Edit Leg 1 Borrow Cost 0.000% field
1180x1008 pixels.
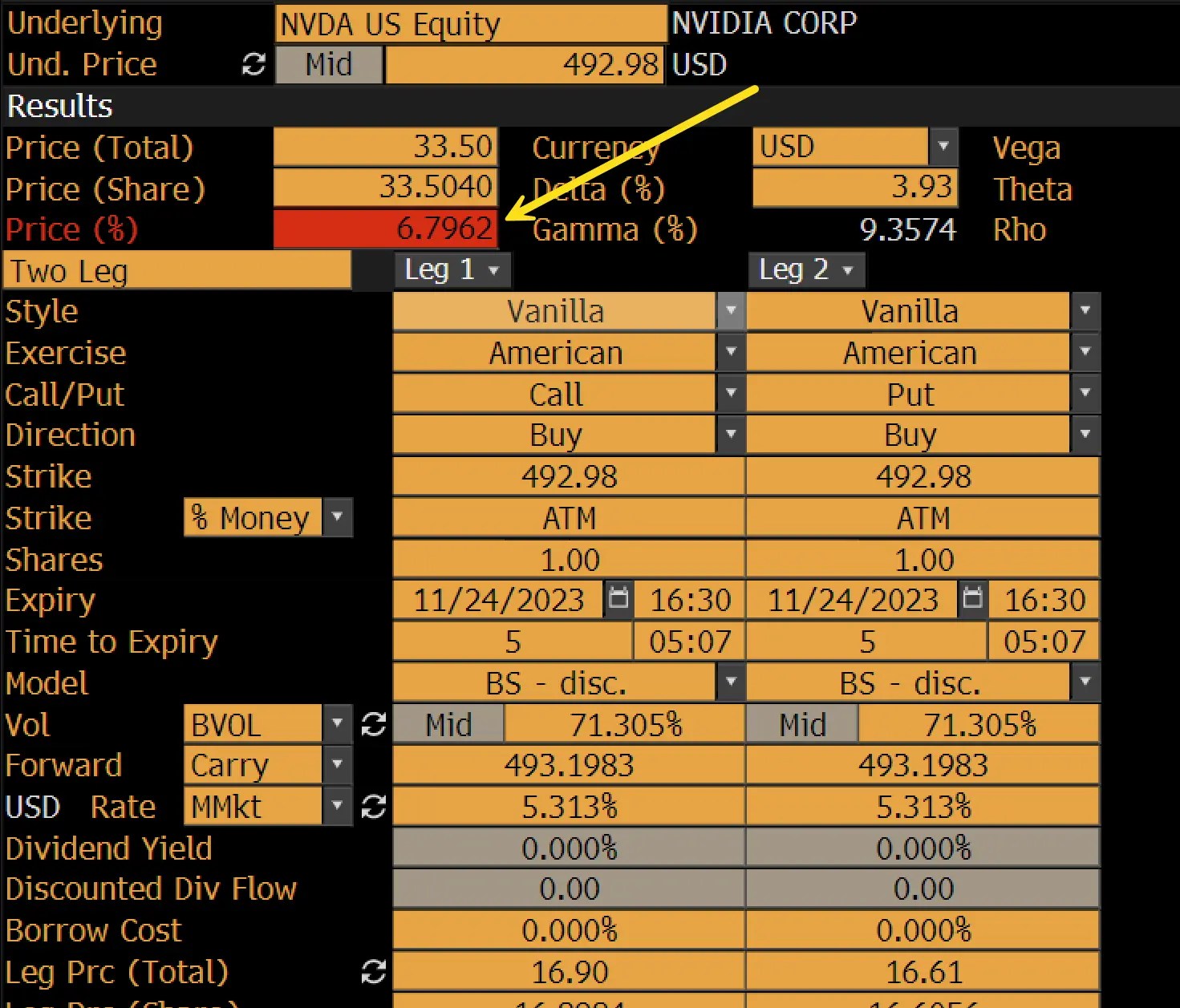(569, 930)
